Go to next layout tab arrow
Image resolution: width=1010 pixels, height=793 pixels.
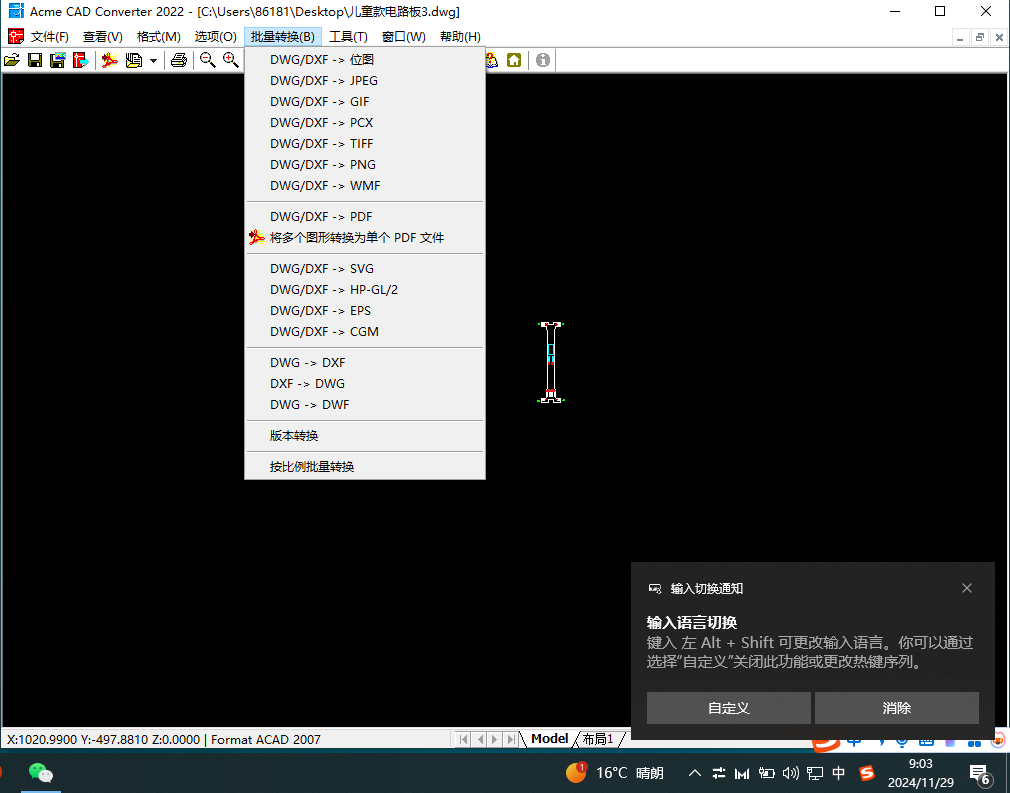tap(495, 739)
